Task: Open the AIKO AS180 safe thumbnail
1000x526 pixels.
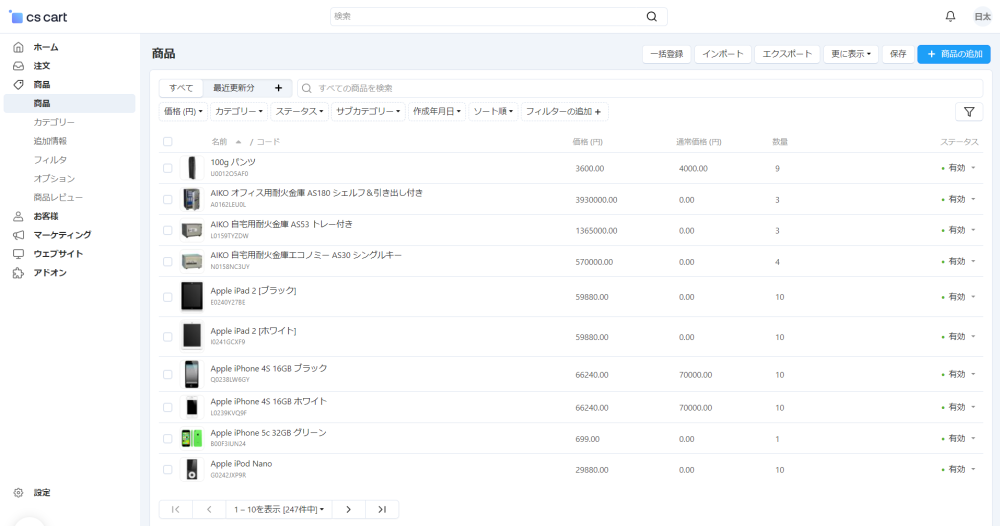Action: (192, 200)
